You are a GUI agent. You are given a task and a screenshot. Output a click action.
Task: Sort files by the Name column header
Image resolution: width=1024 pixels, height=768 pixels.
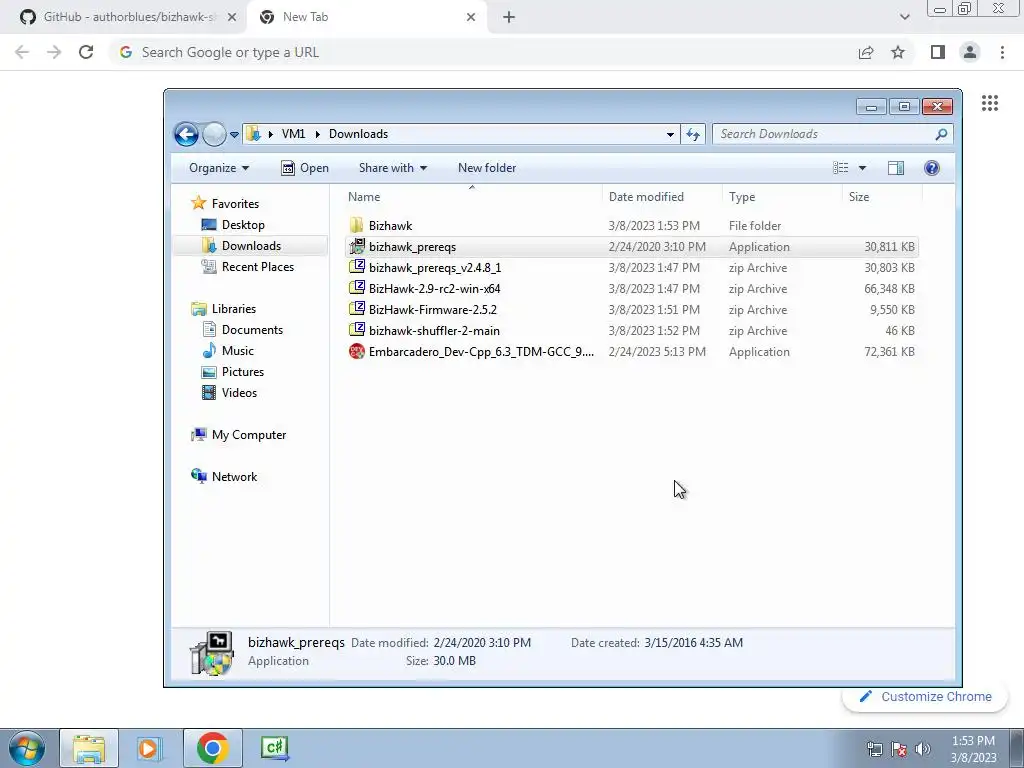[x=364, y=197]
